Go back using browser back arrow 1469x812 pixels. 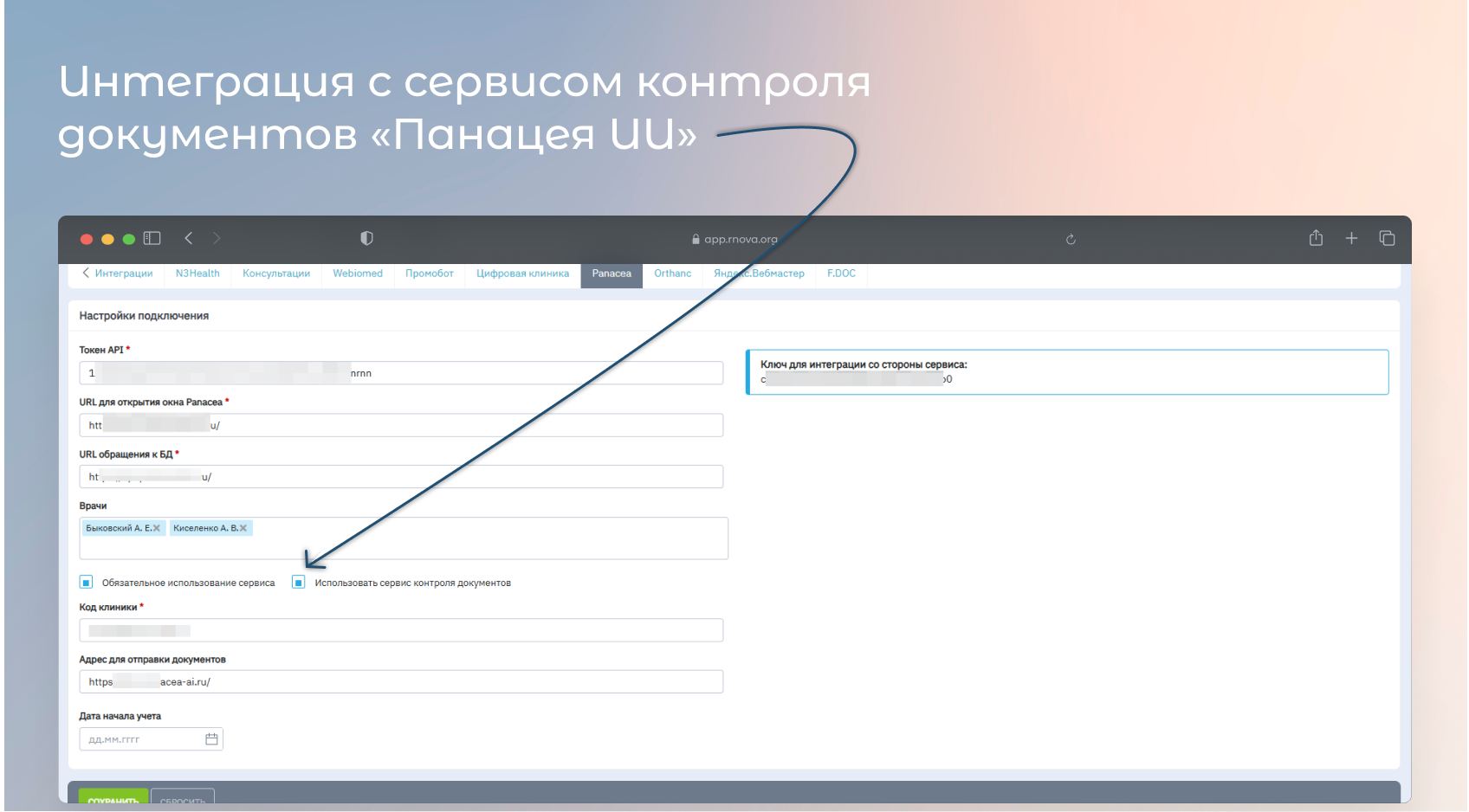(189, 238)
